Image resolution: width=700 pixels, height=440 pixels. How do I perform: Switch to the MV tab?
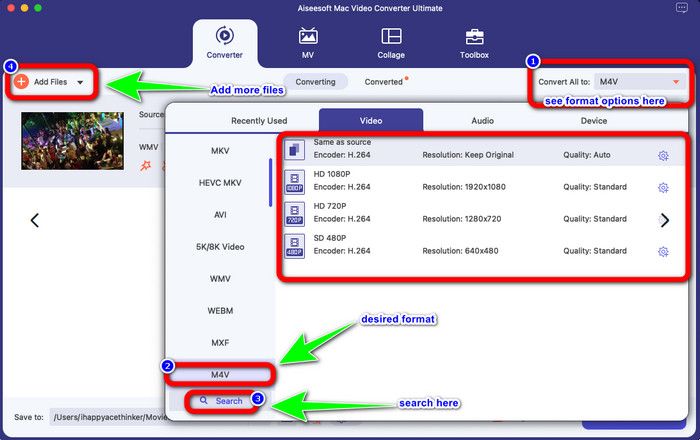pyautogui.click(x=308, y=43)
